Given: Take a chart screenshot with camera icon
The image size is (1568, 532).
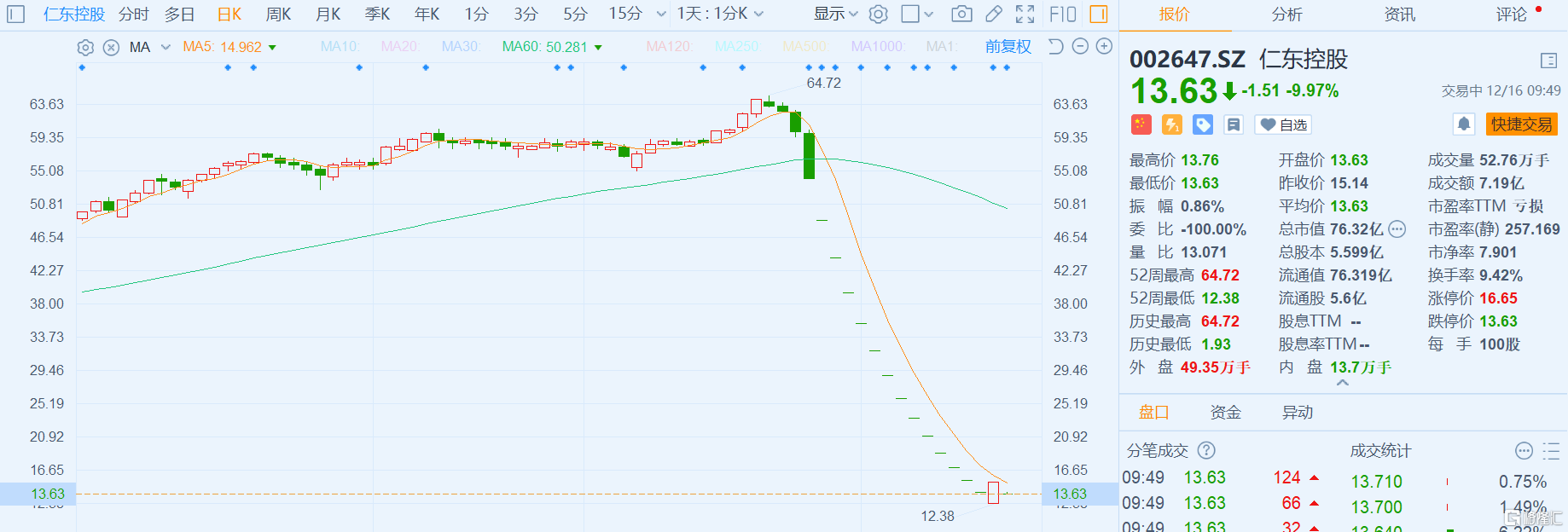Looking at the screenshot, I should (x=961, y=14).
